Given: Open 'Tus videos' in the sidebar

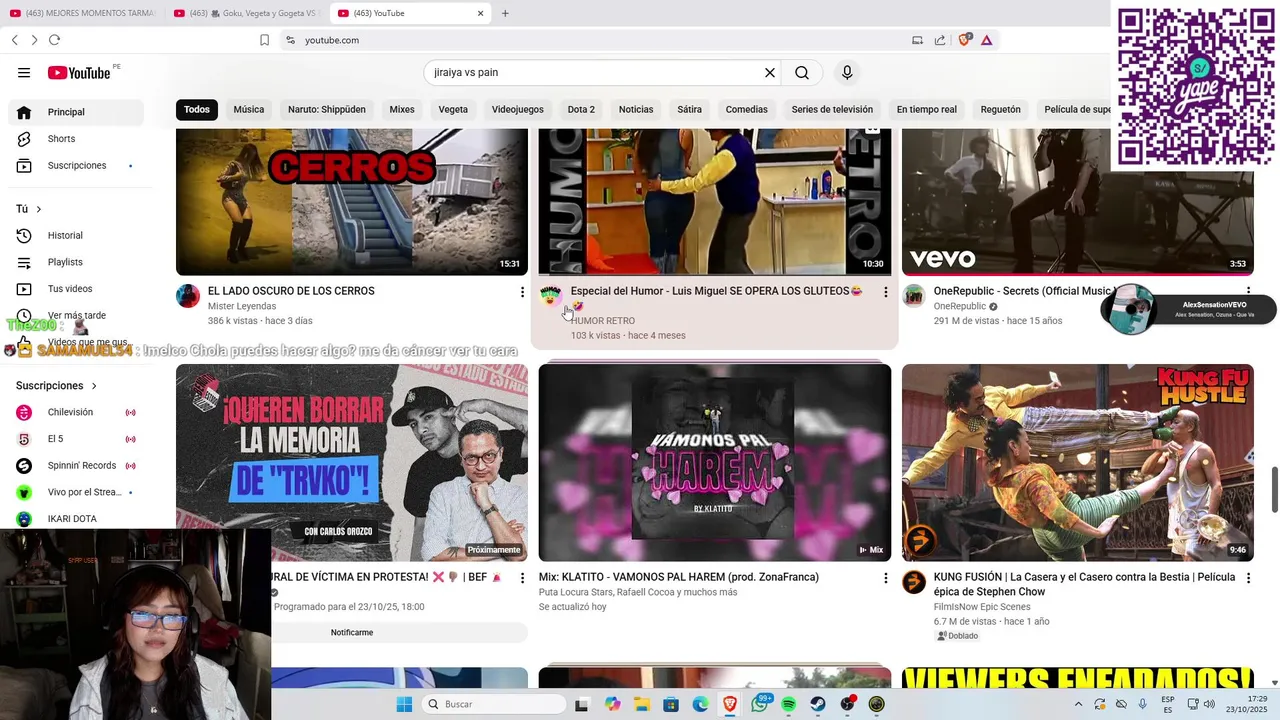Looking at the screenshot, I should [x=76, y=289].
